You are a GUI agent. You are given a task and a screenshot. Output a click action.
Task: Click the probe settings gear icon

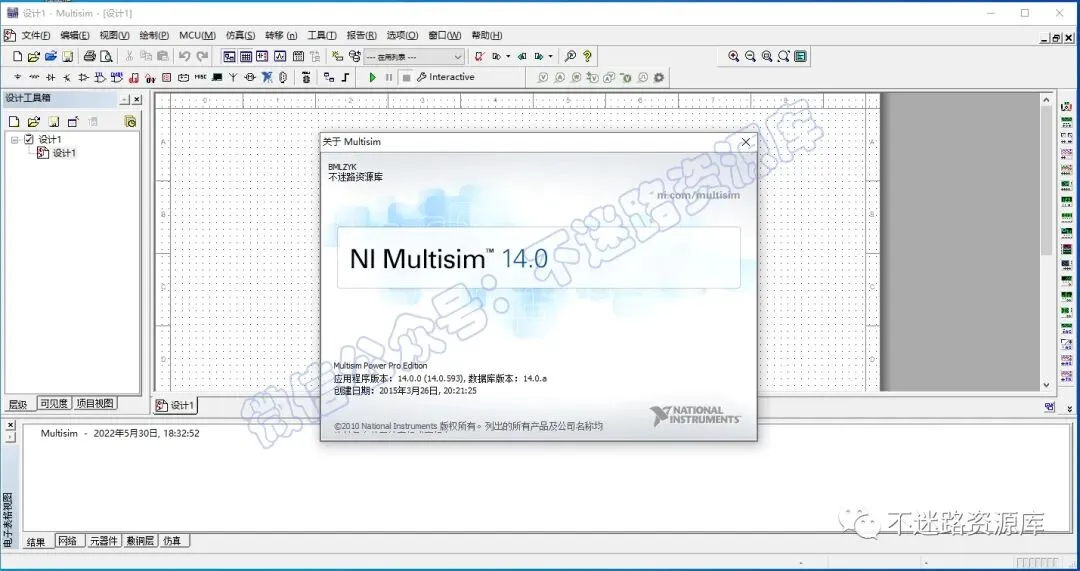[x=659, y=78]
